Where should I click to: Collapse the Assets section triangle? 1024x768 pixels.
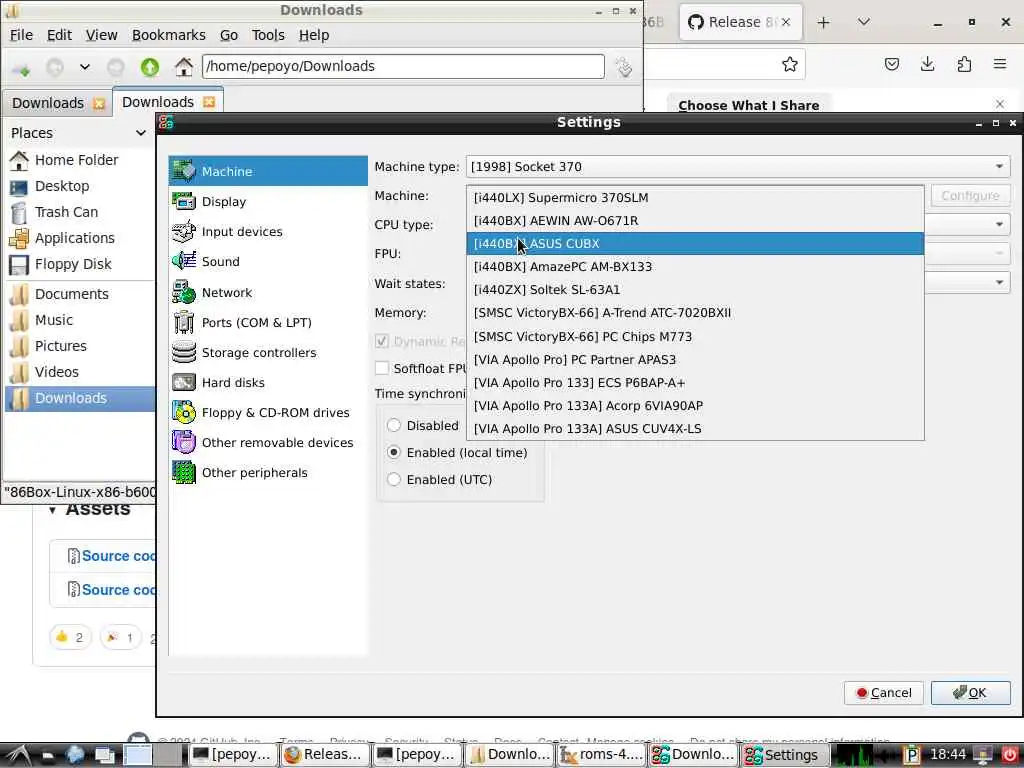click(52, 510)
